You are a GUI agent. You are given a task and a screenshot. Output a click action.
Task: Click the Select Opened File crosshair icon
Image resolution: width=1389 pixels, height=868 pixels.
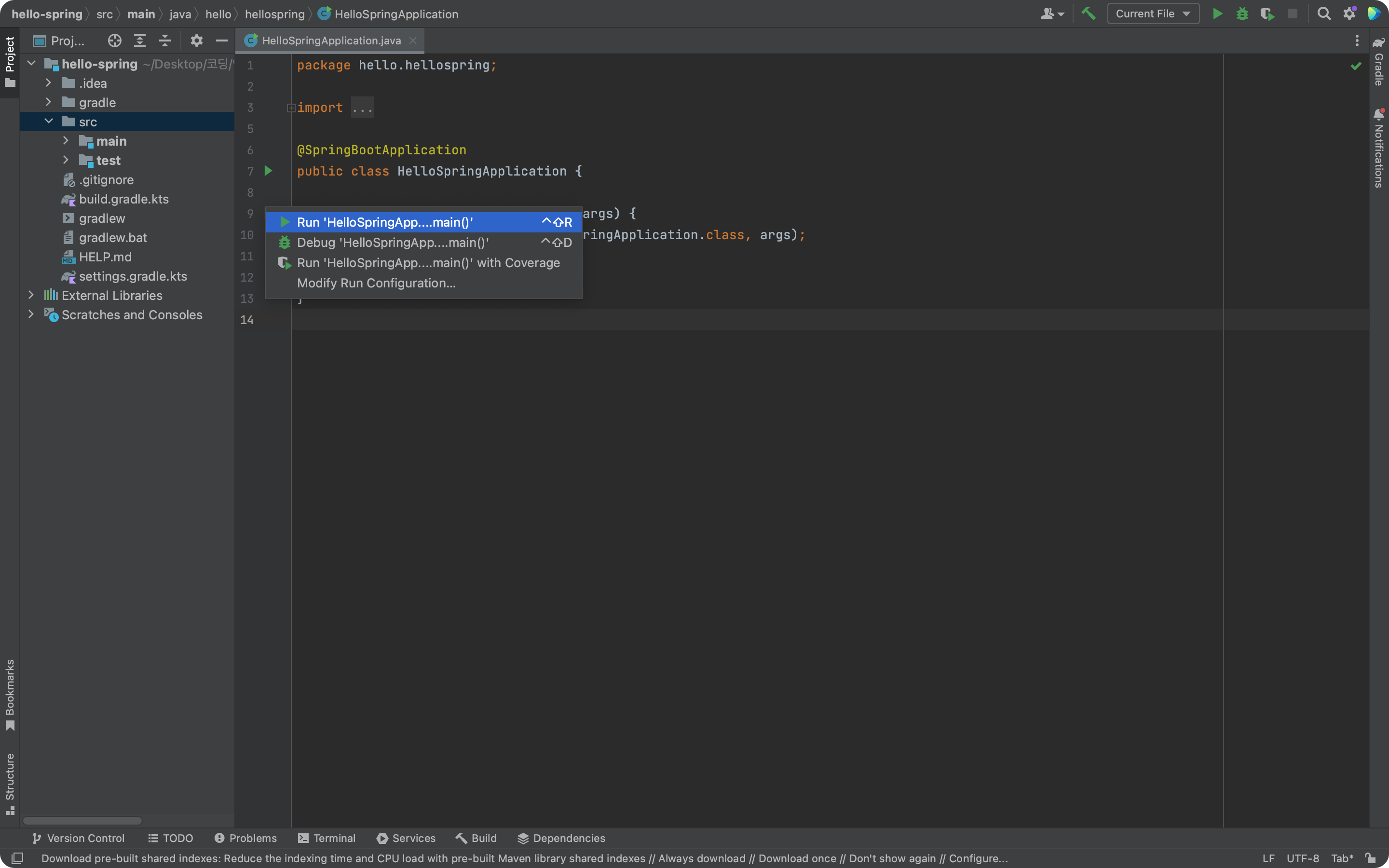click(114, 41)
